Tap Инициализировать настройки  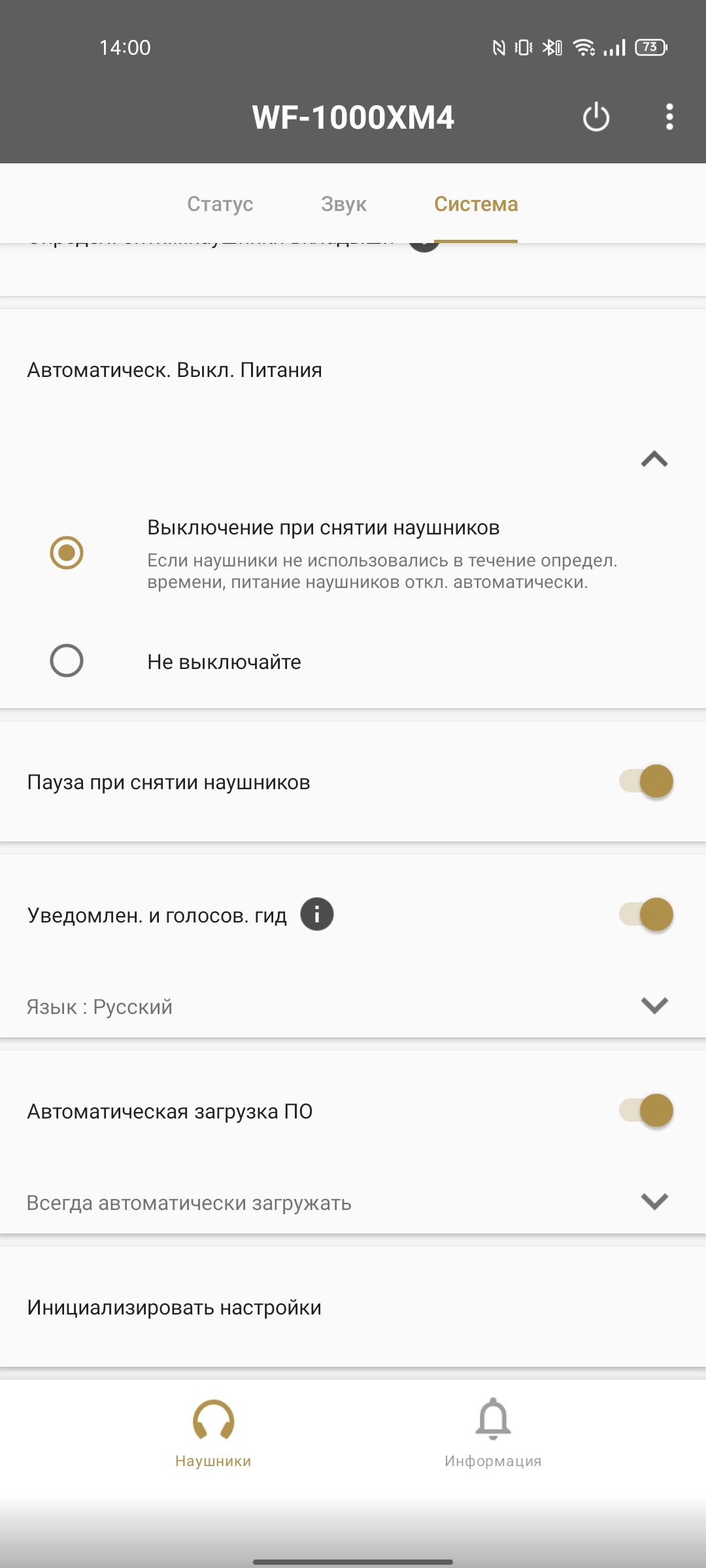353,1307
